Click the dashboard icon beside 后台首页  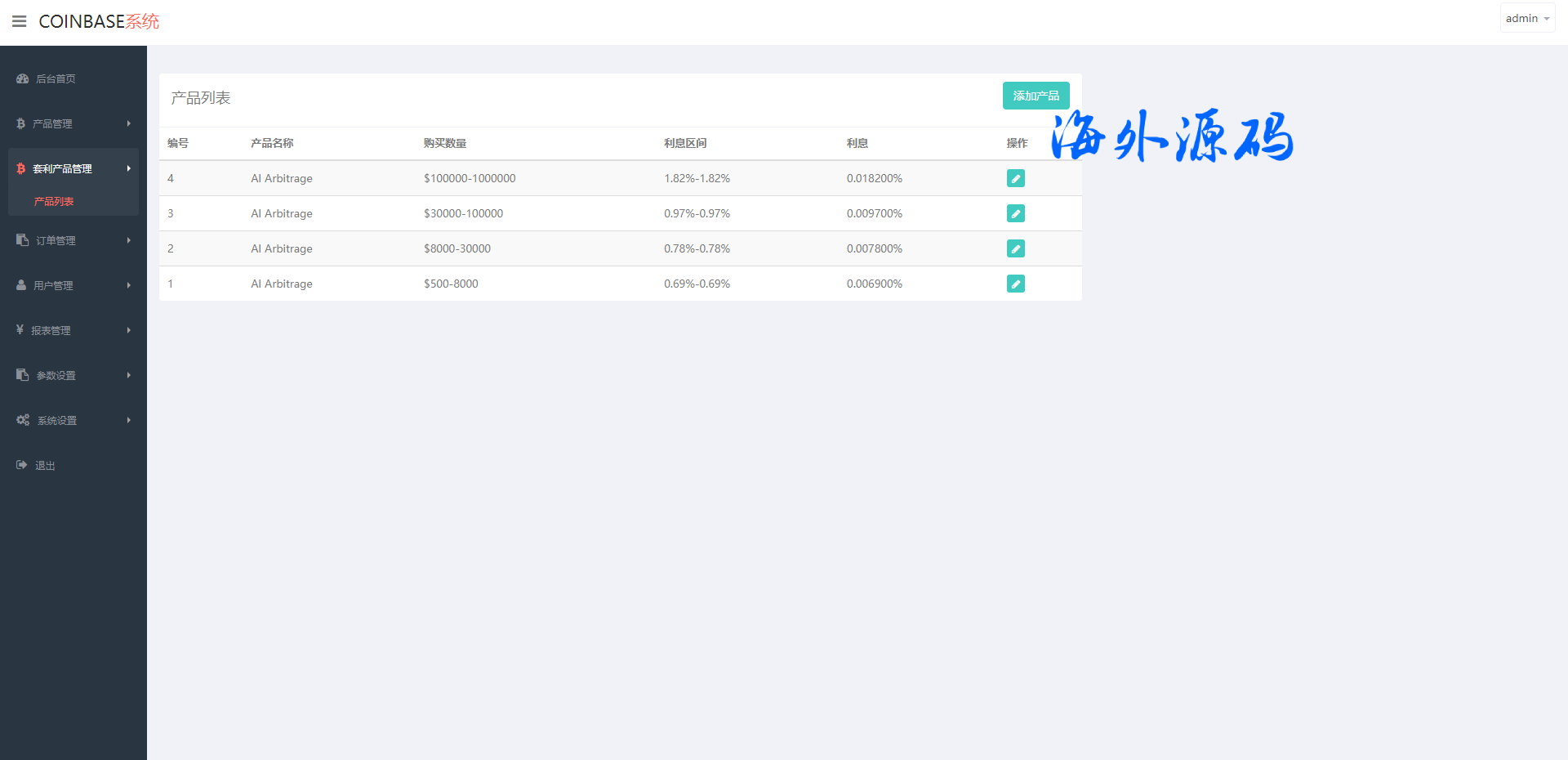click(x=23, y=78)
